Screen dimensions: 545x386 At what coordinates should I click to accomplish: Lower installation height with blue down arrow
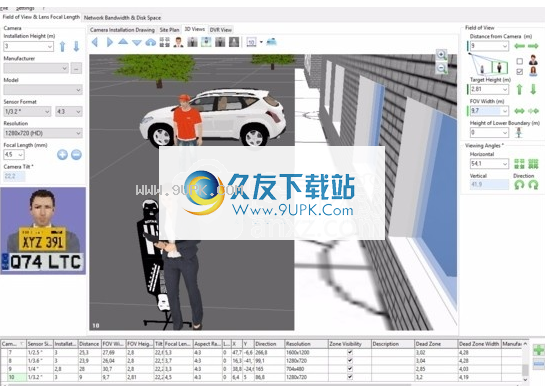click(x=76, y=46)
